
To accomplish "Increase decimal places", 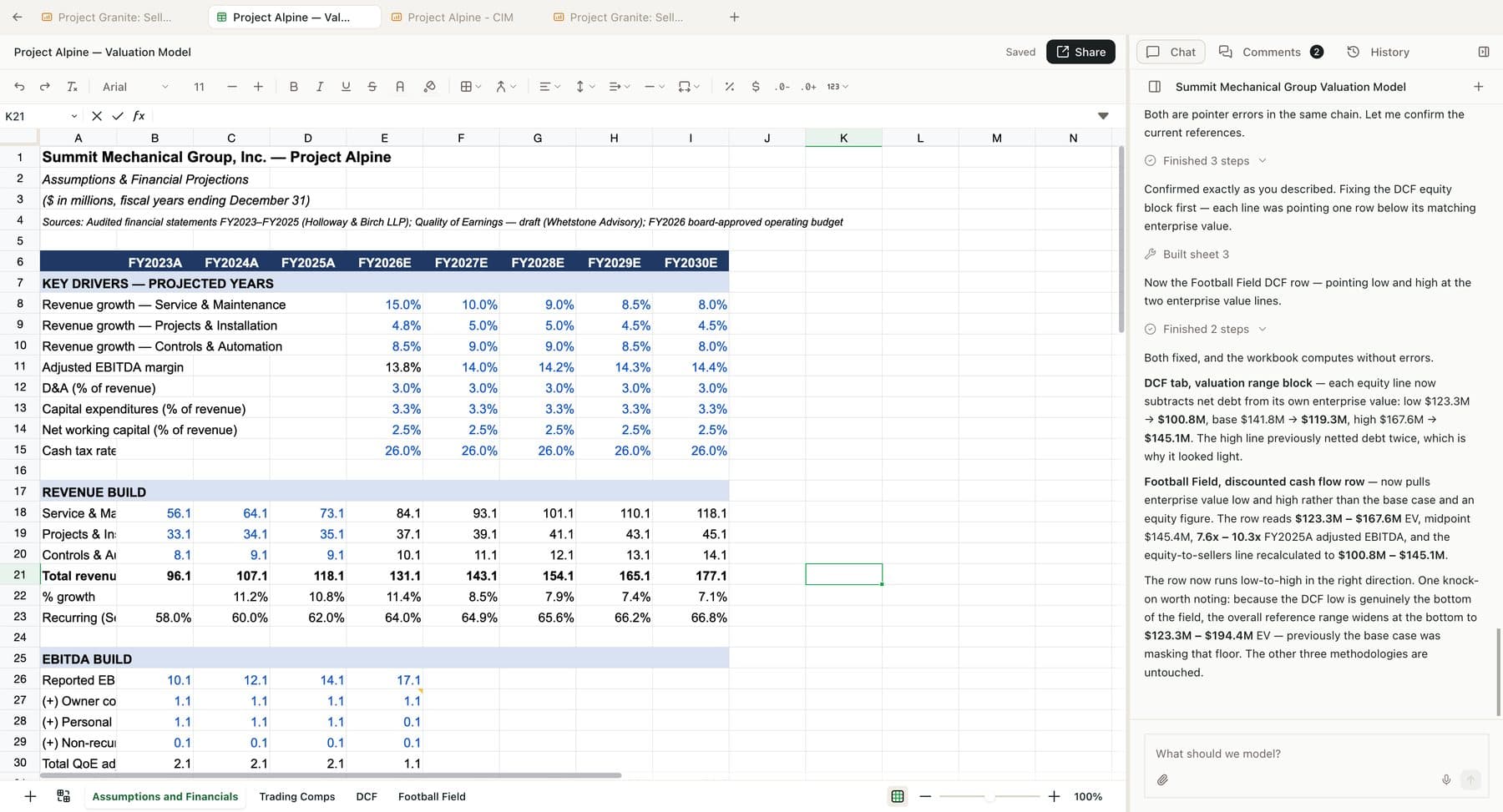I will [808, 87].
